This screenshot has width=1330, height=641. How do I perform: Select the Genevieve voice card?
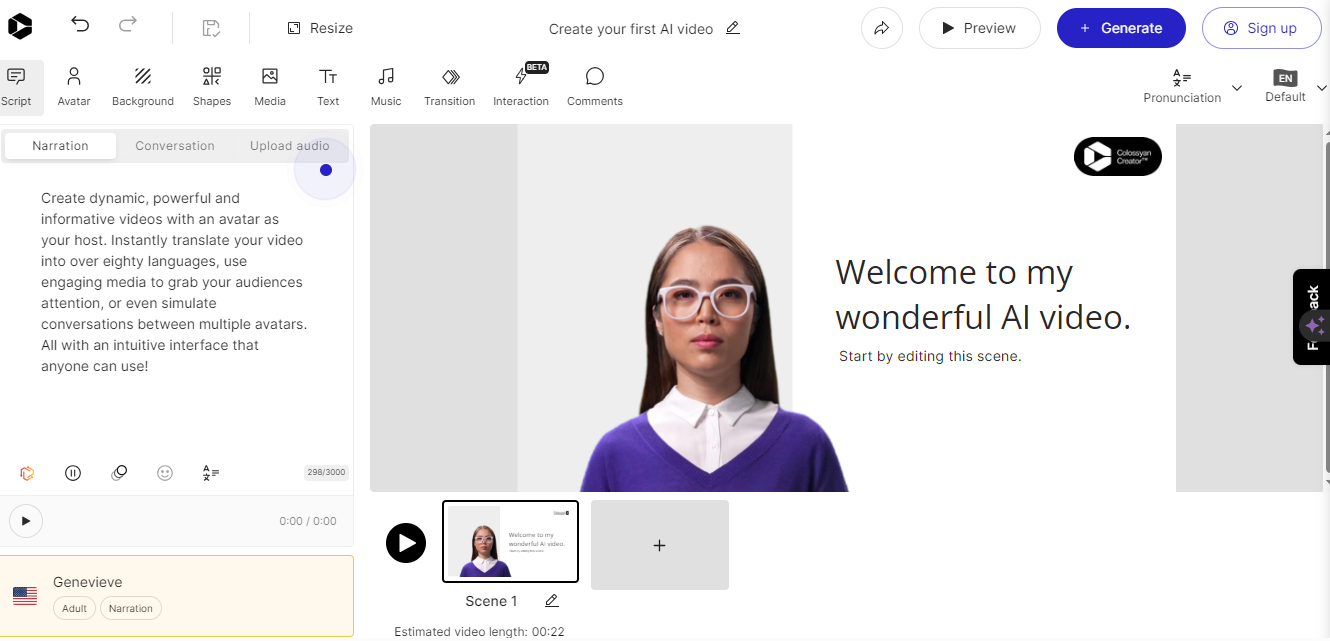pos(177,593)
